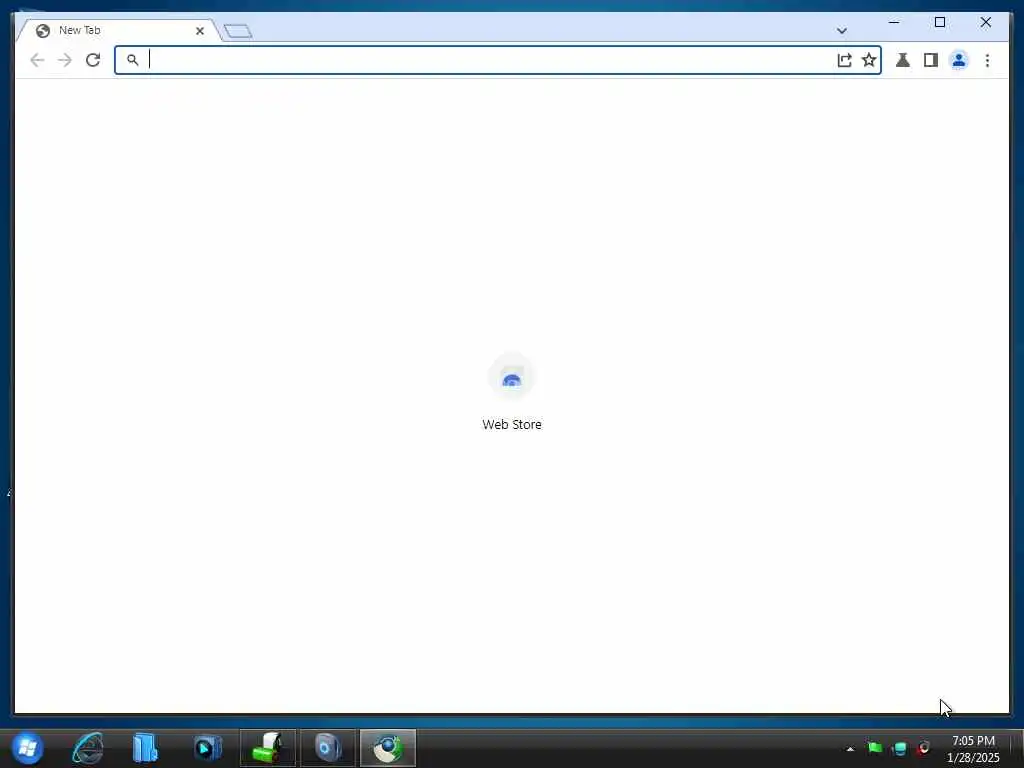
Task: Show hidden tray icons
Action: click(850, 749)
